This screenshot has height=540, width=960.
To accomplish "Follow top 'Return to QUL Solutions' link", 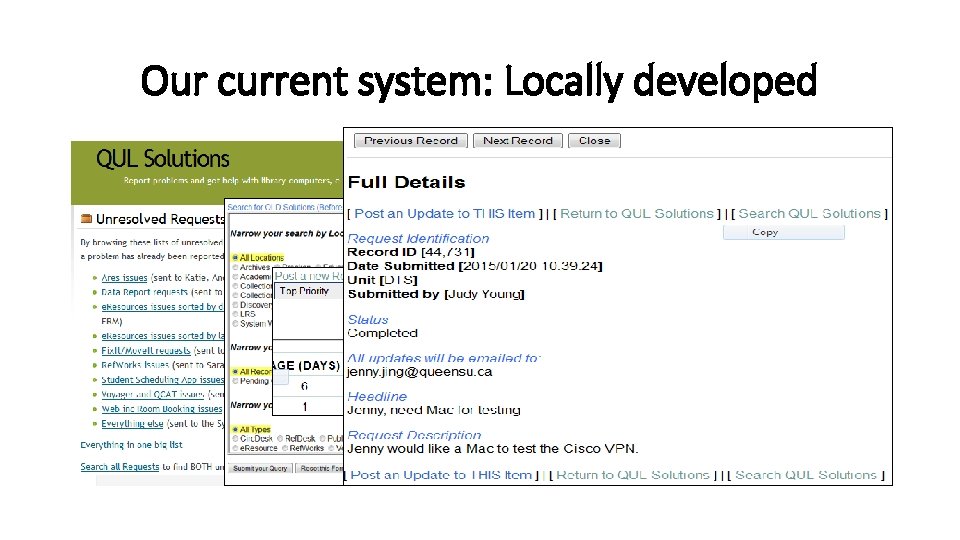I will 637,214.
